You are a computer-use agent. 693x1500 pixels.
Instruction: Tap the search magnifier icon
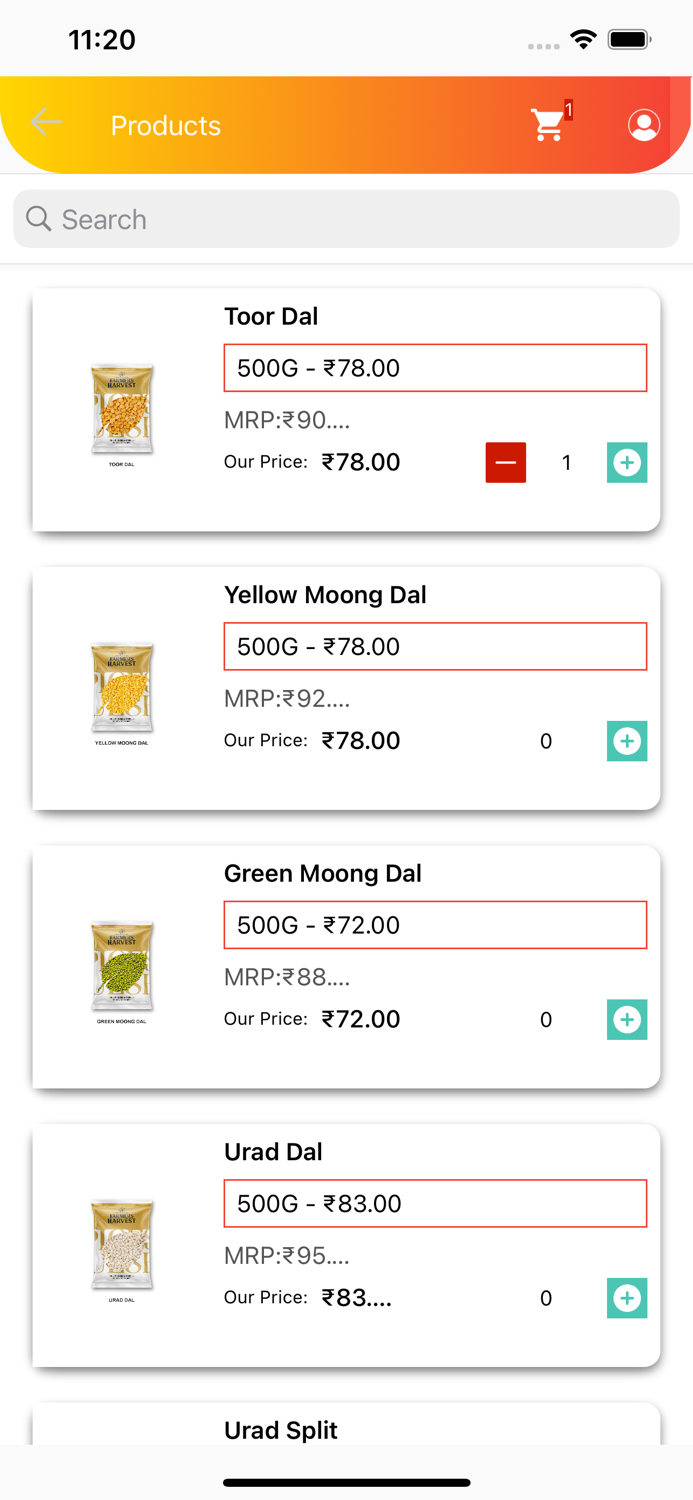(x=38, y=219)
